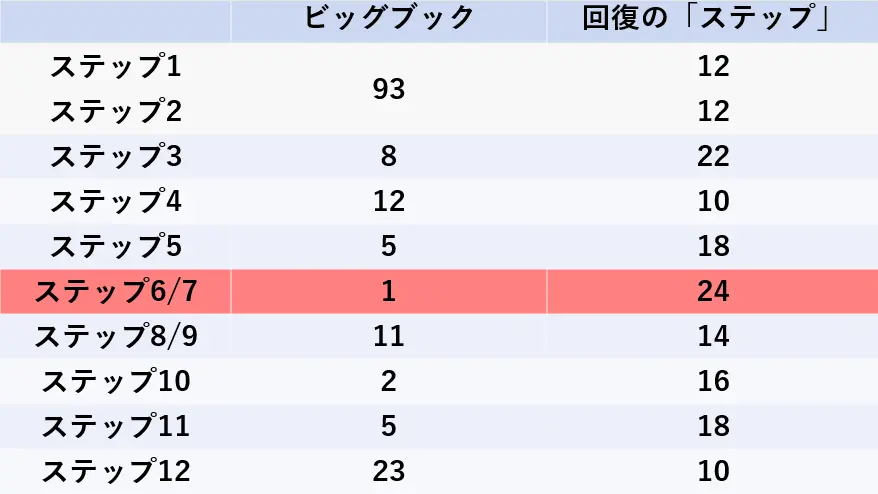The image size is (878, 494).
Task: Click the 回復の「ステップ」 column header
Action: click(x=707, y=18)
